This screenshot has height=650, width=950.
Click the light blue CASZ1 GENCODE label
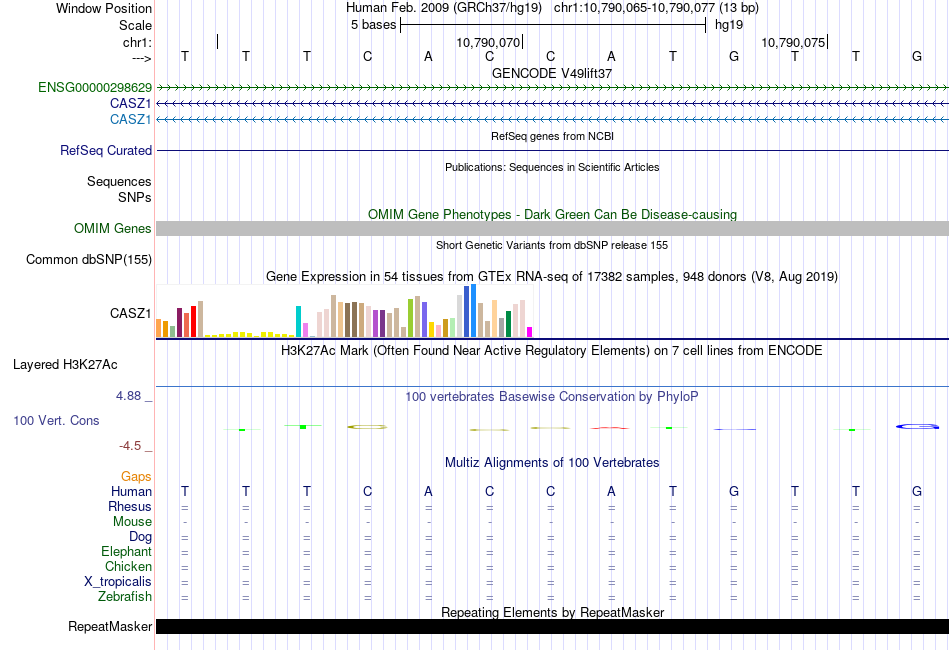point(130,119)
